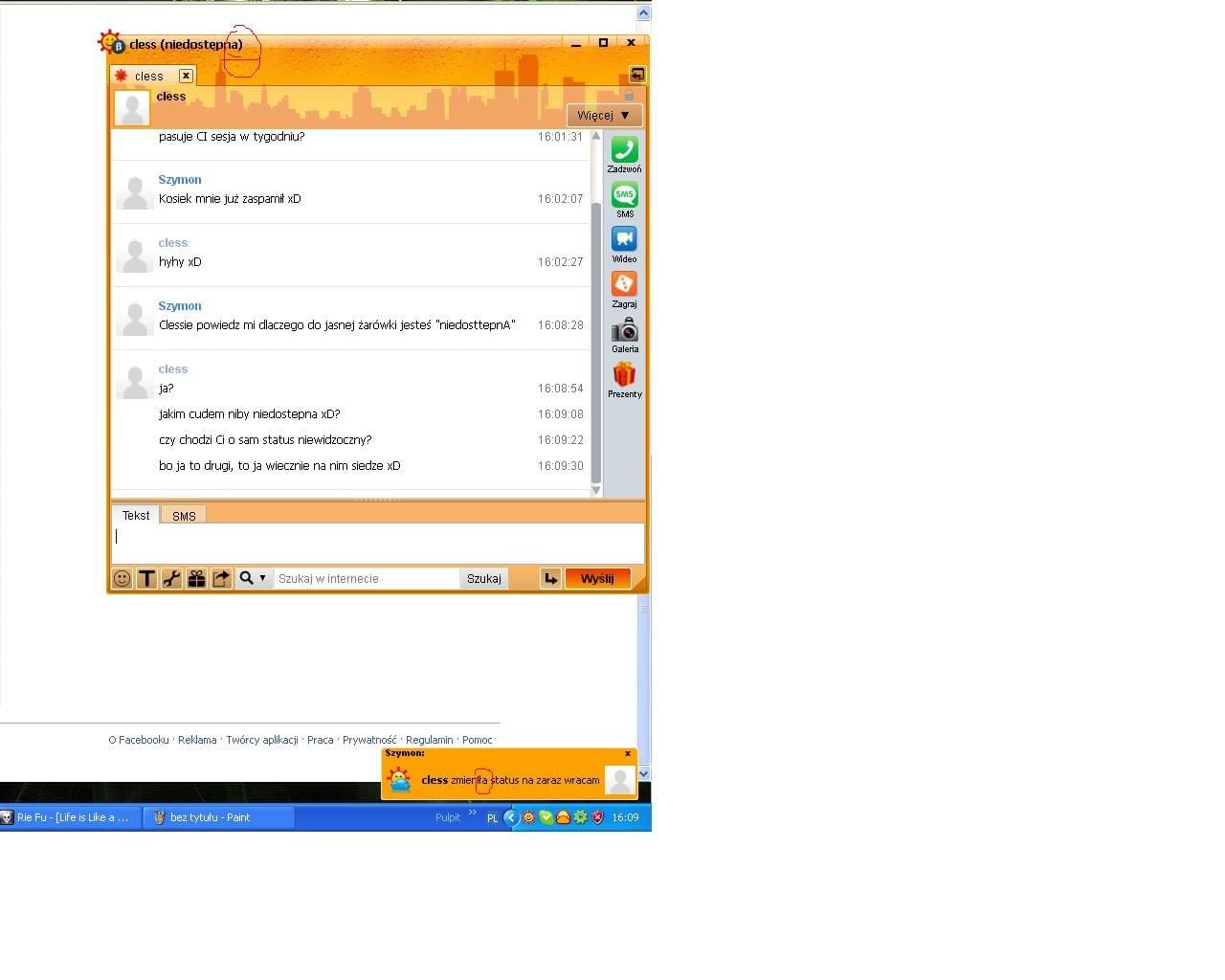Click the green gear tray icon
1225x980 pixels.
point(580,817)
